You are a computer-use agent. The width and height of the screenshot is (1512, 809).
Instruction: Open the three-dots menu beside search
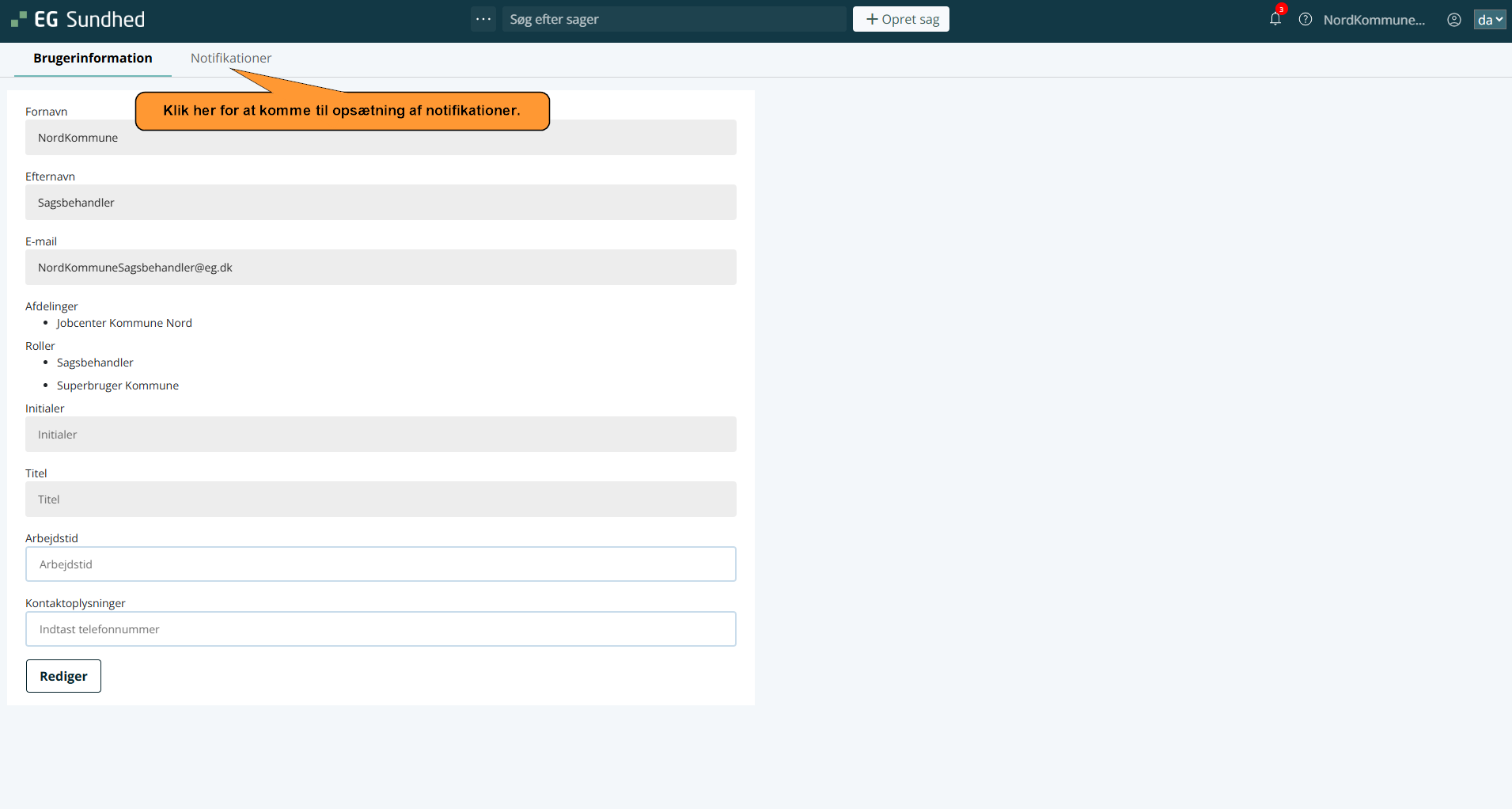(483, 19)
